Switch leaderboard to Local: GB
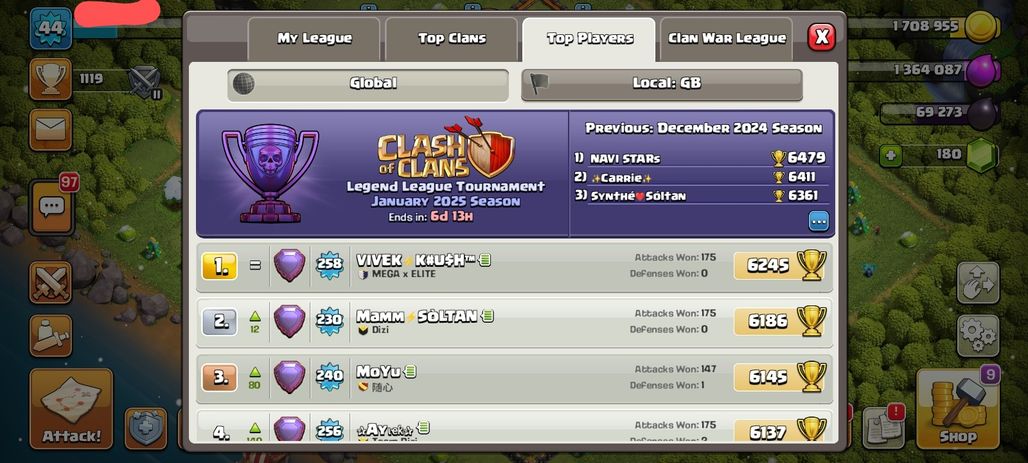This screenshot has height=463, width=1028. (x=662, y=84)
